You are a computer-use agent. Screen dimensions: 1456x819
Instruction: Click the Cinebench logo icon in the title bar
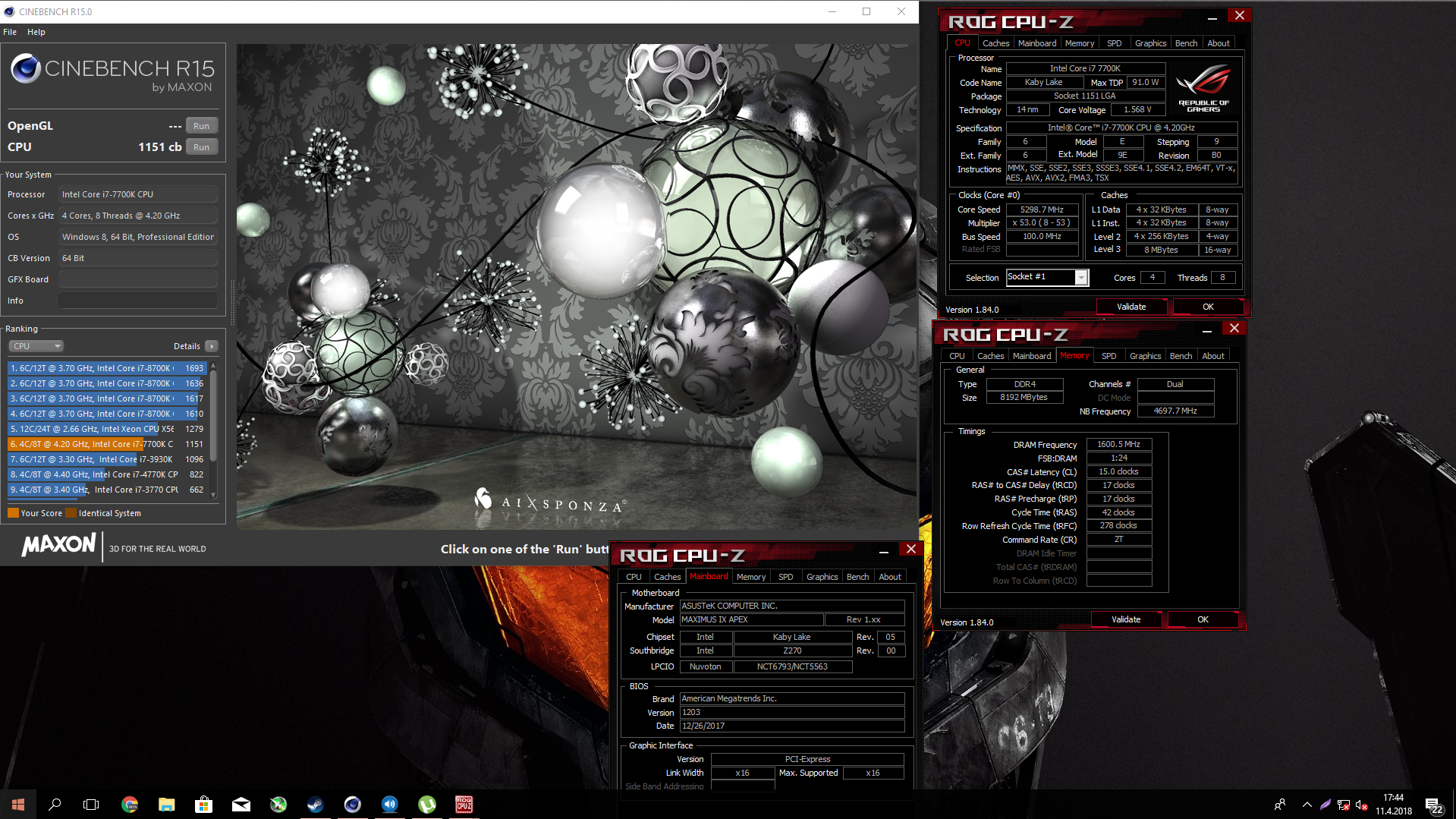(x=9, y=11)
